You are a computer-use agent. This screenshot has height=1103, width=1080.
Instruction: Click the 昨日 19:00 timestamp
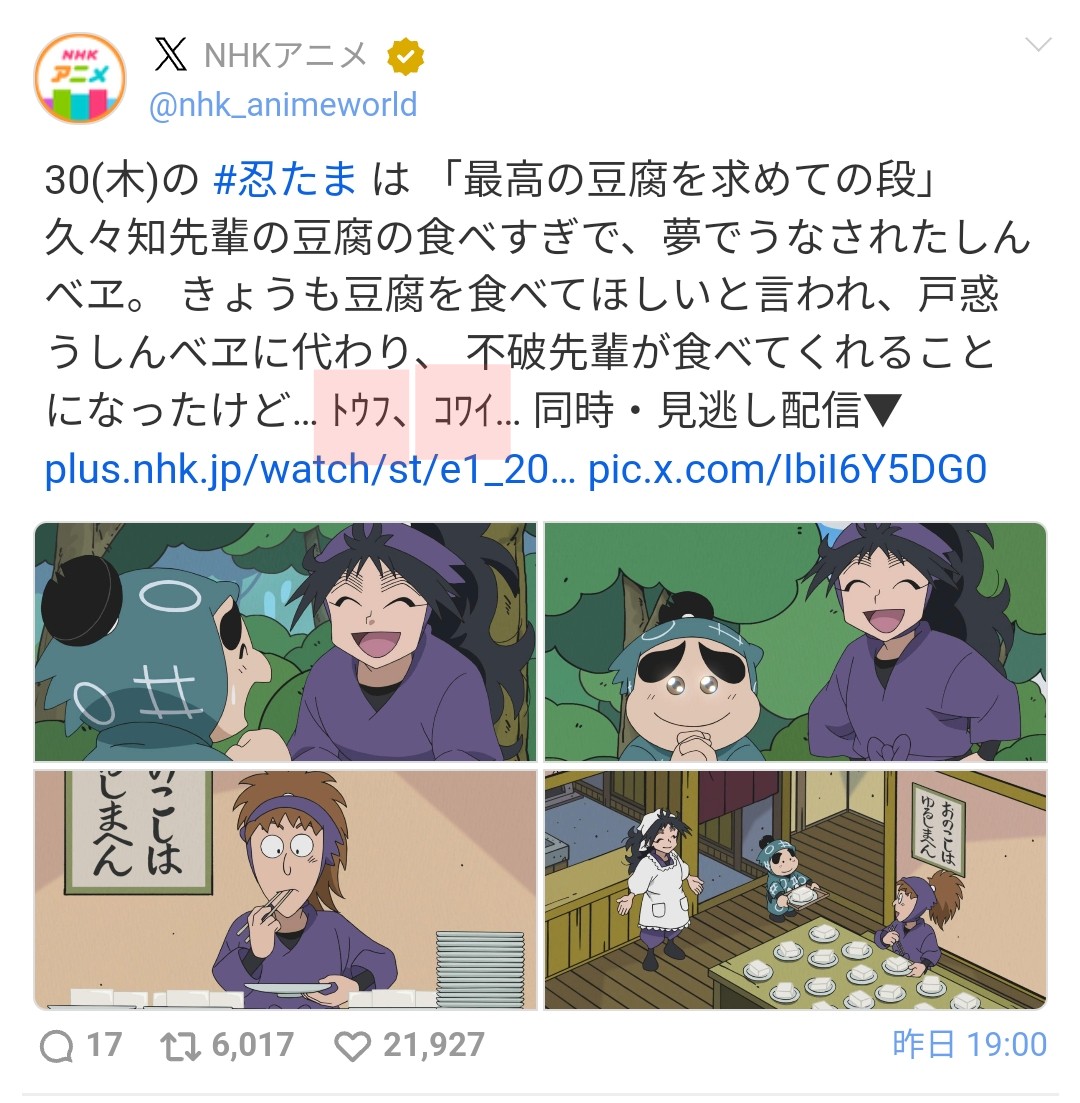[970, 1045]
